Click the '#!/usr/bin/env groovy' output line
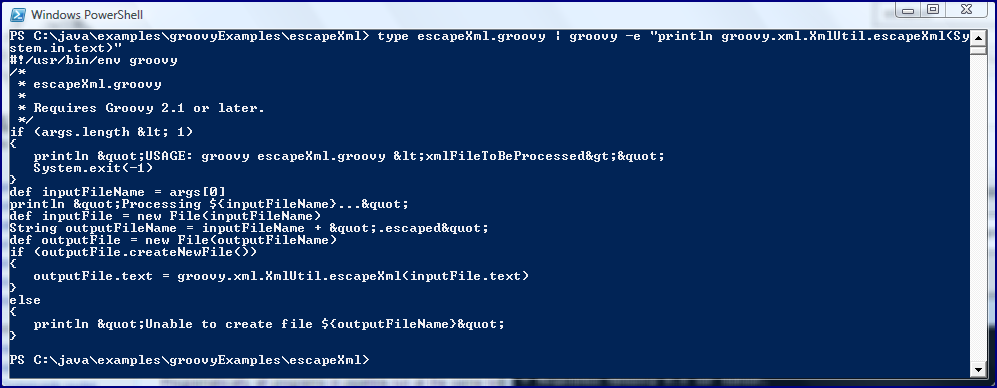Viewport: 997px width, 388px height. coord(93,60)
